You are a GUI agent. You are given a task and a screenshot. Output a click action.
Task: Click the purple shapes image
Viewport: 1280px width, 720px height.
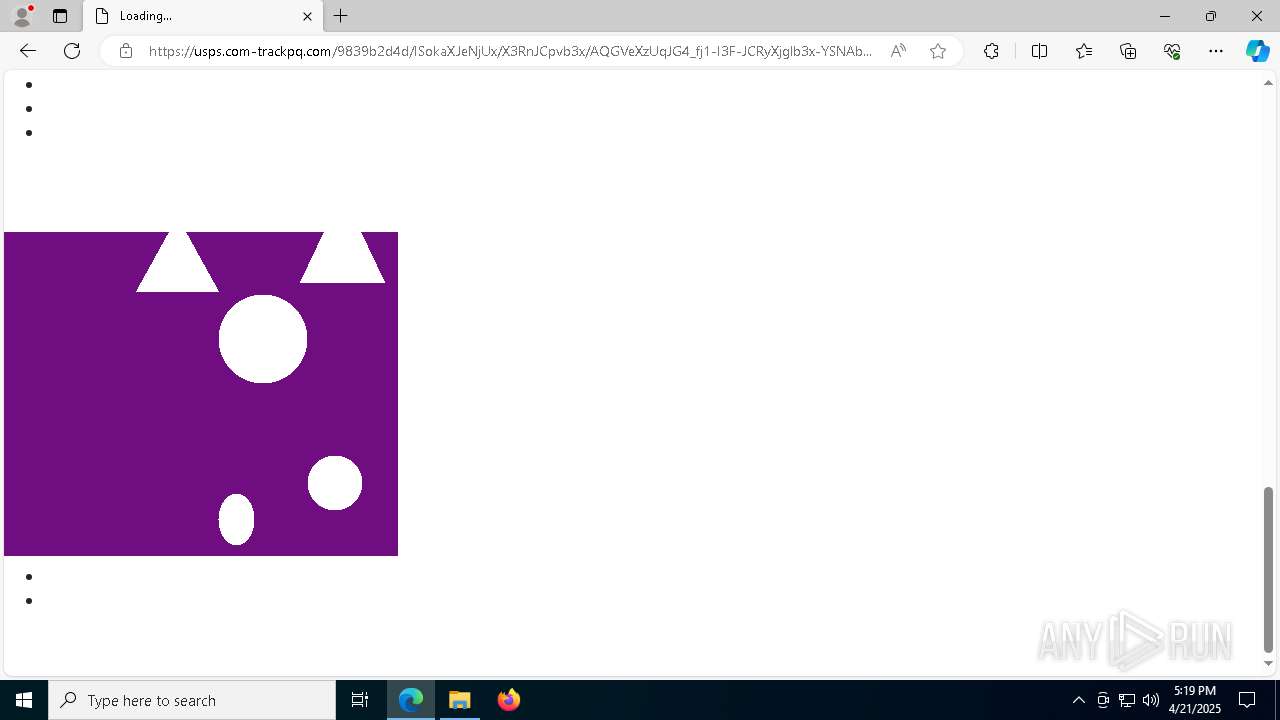coord(201,394)
